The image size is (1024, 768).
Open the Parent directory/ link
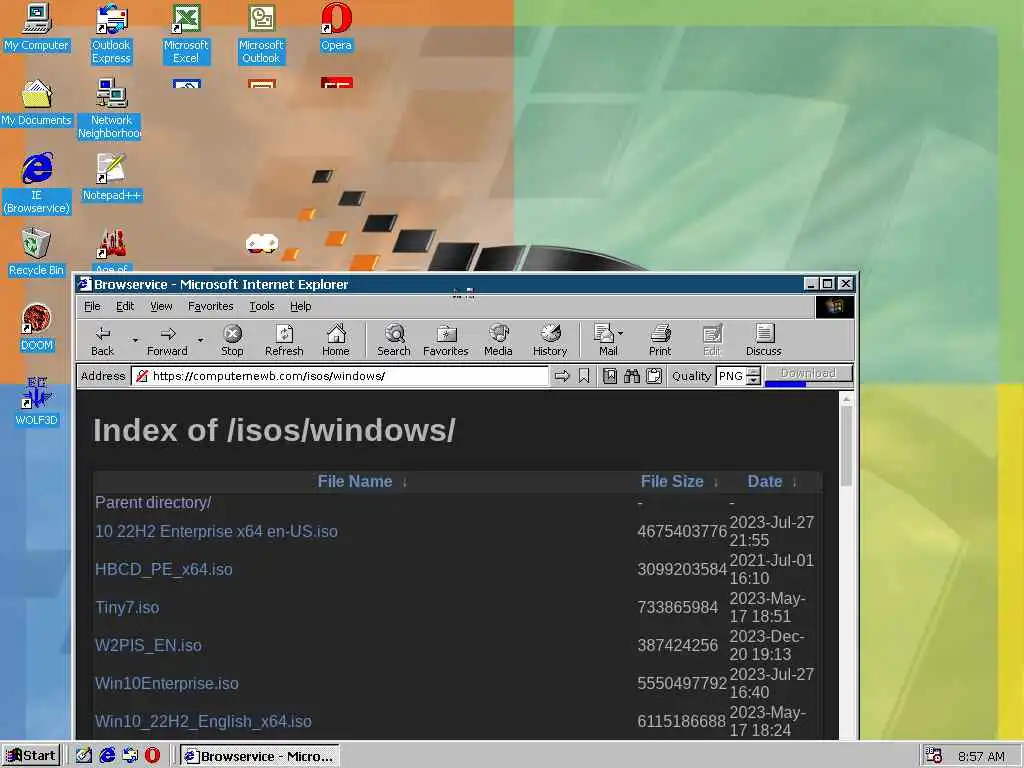coord(153,502)
